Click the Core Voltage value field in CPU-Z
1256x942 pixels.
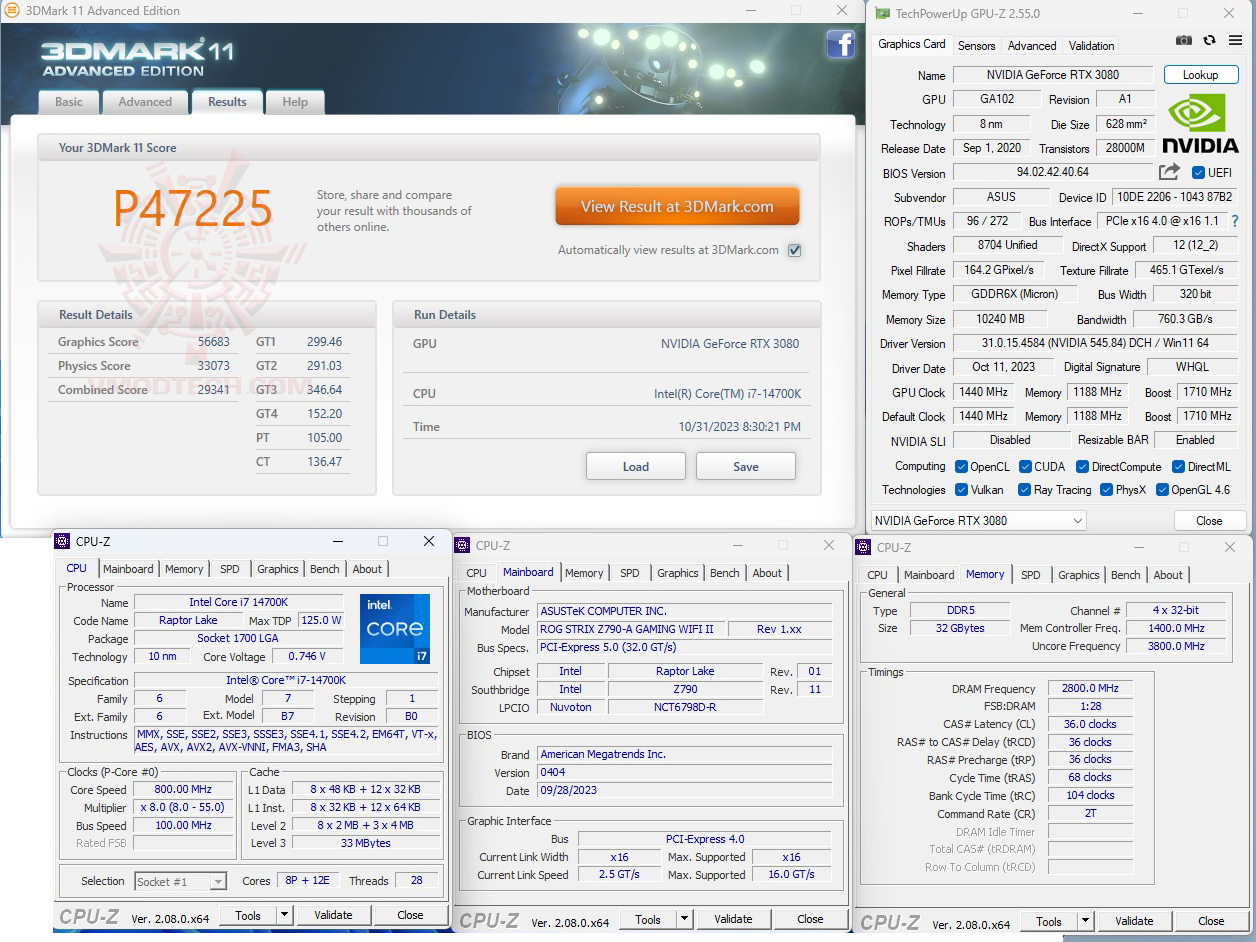coord(307,657)
